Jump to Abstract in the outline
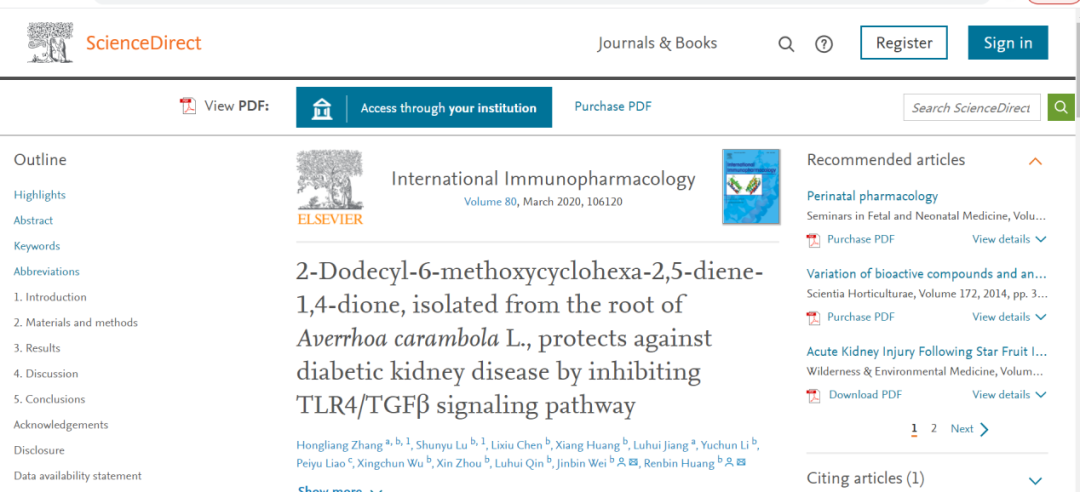The width and height of the screenshot is (1080, 492). (x=33, y=220)
